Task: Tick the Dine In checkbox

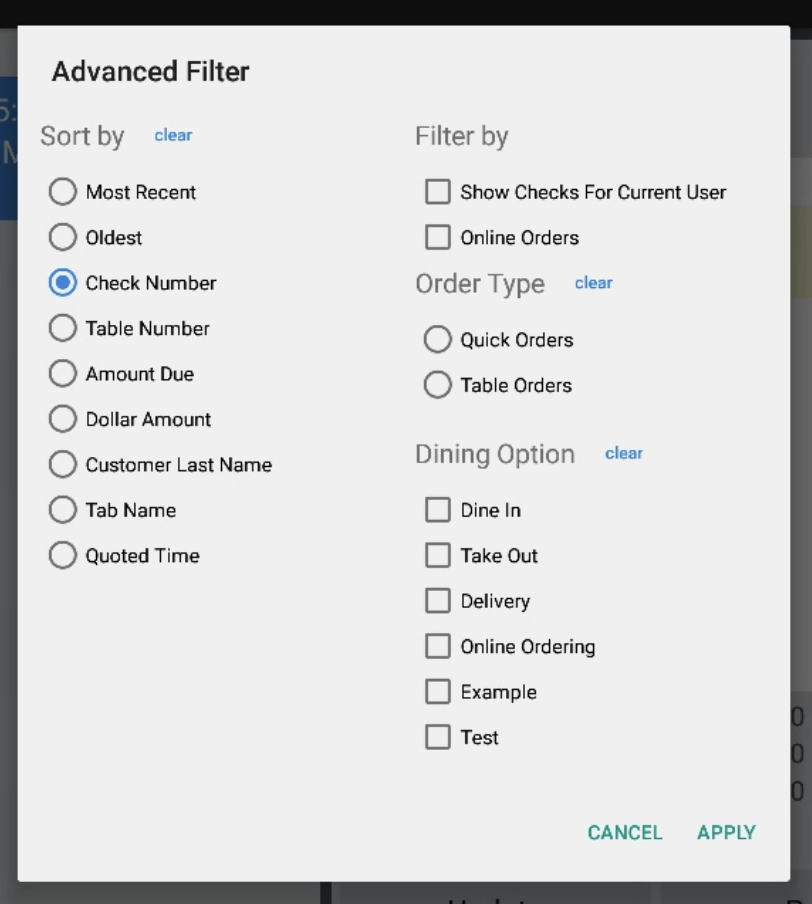Action: (x=438, y=510)
